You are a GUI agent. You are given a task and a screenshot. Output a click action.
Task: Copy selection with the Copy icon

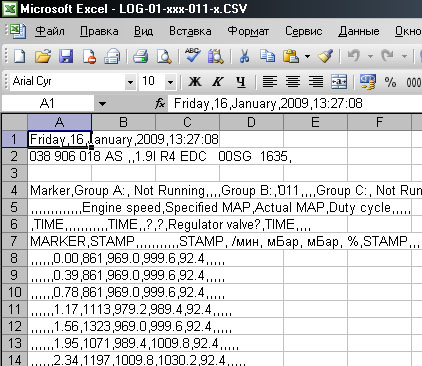tap(267, 56)
